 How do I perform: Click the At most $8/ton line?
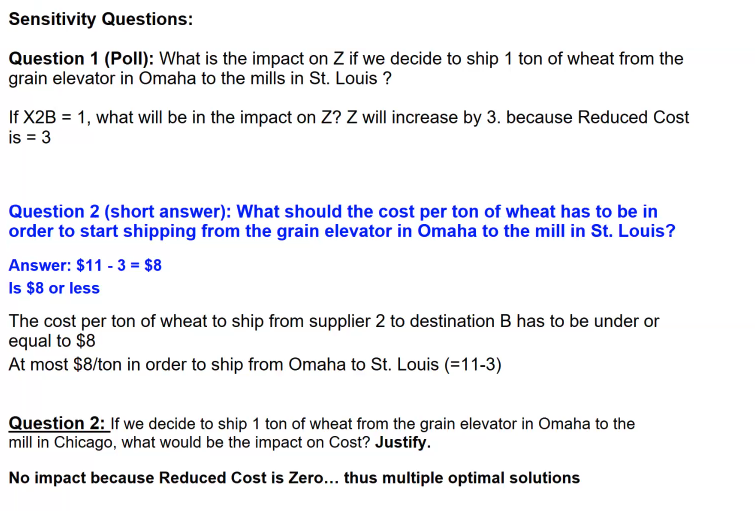tap(255, 365)
